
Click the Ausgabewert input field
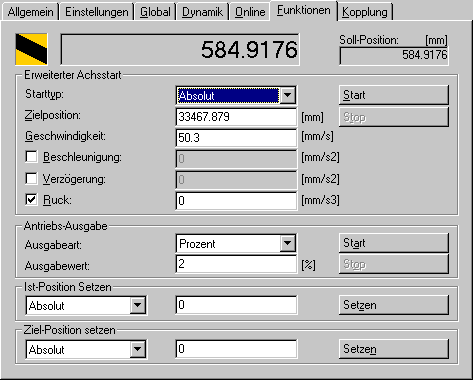tap(236, 264)
